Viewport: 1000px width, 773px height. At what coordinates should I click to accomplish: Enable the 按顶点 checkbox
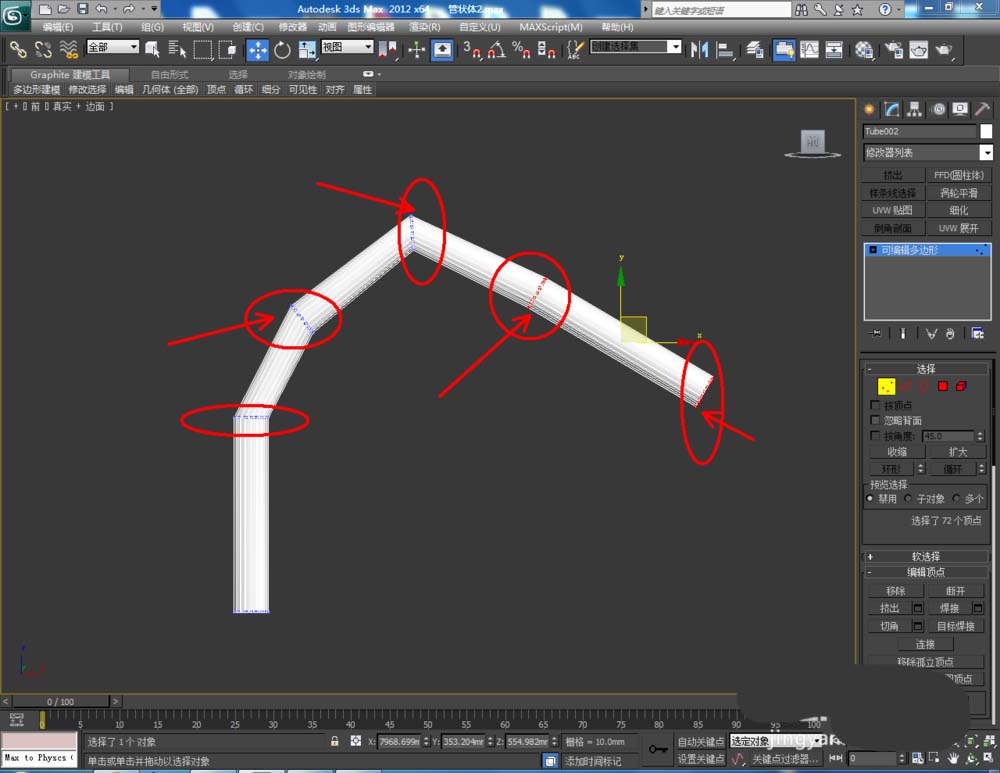[876, 405]
